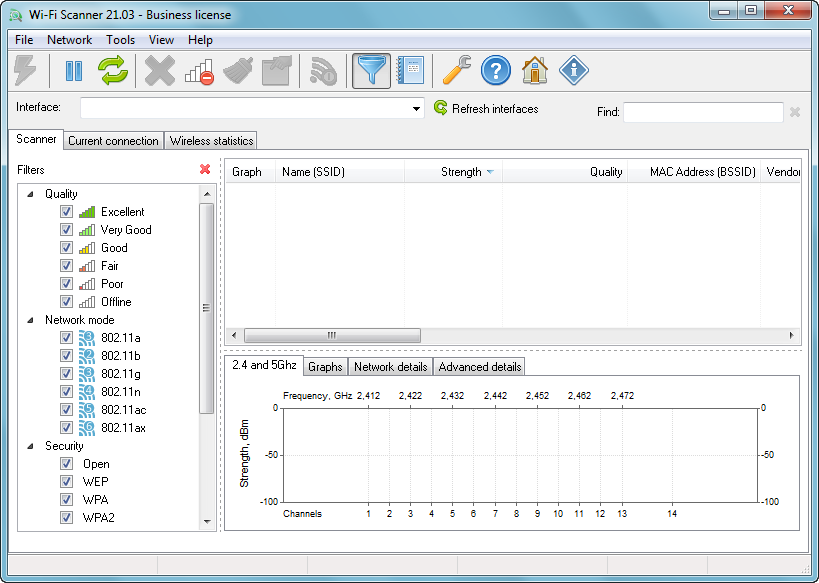This screenshot has width=819, height=583.
Task: Pause scanning with the pause icon
Action: [74, 71]
